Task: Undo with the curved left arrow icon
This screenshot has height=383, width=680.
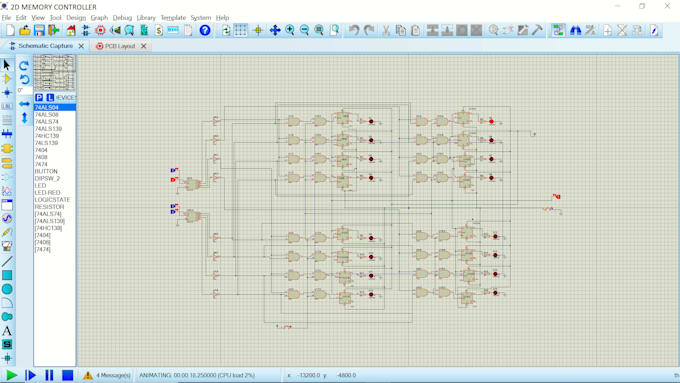Action: tap(354, 30)
